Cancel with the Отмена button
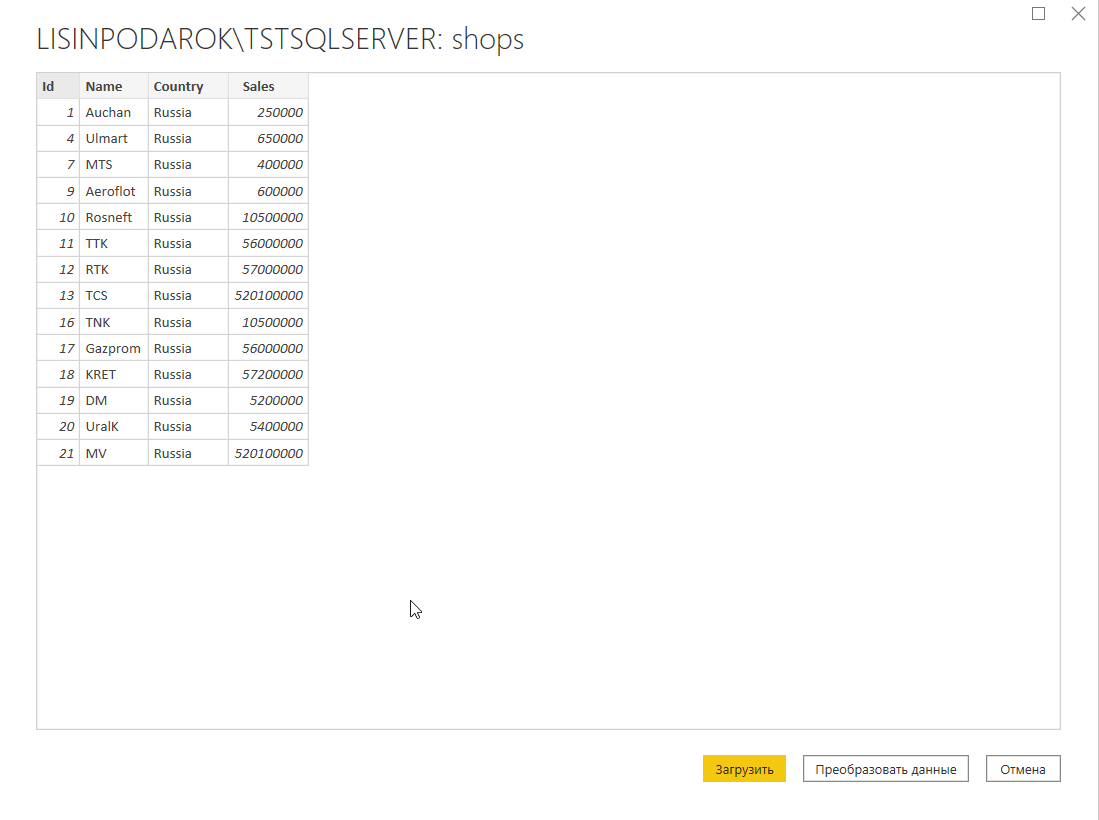The width and height of the screenshot is (1099, 820). pos(1023,769)
